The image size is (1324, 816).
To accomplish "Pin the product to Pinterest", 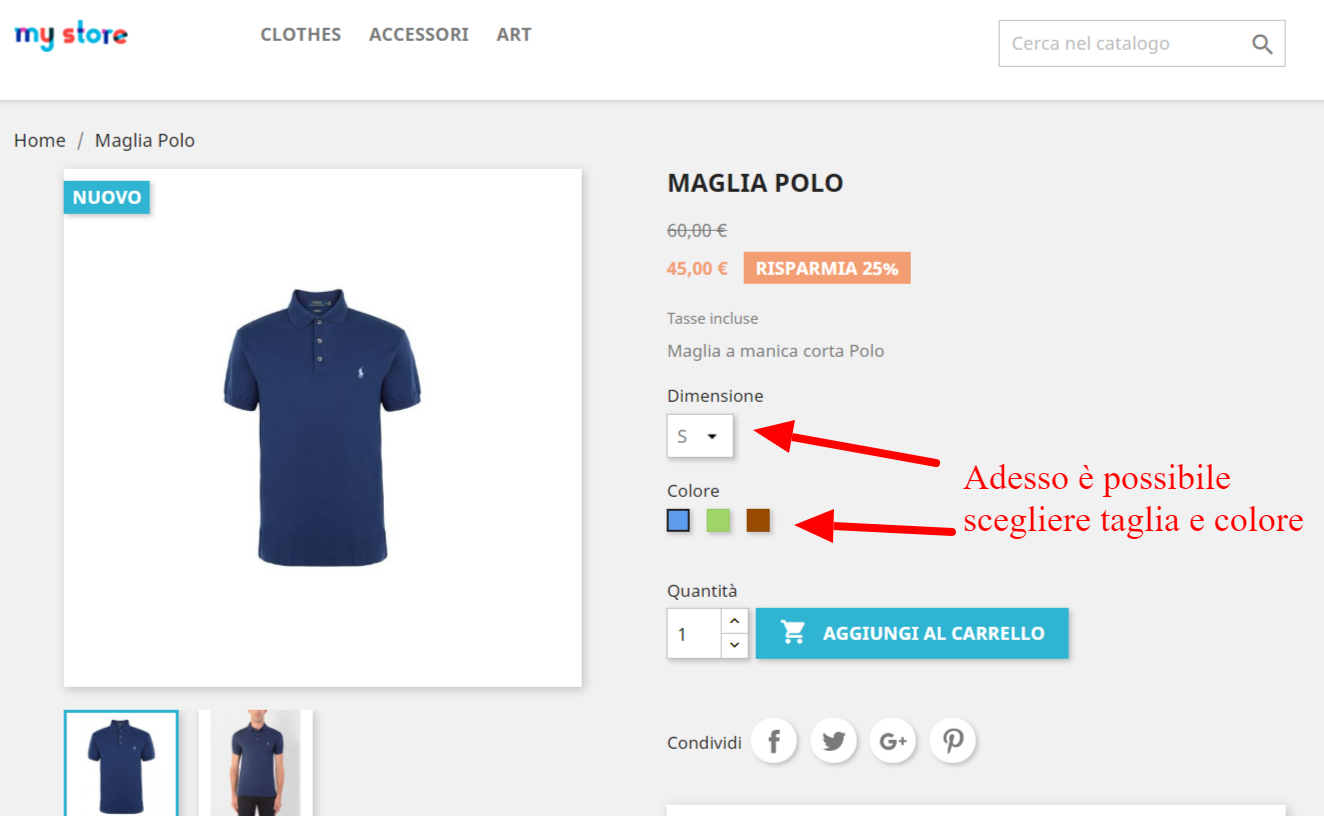I will (952, 740).
